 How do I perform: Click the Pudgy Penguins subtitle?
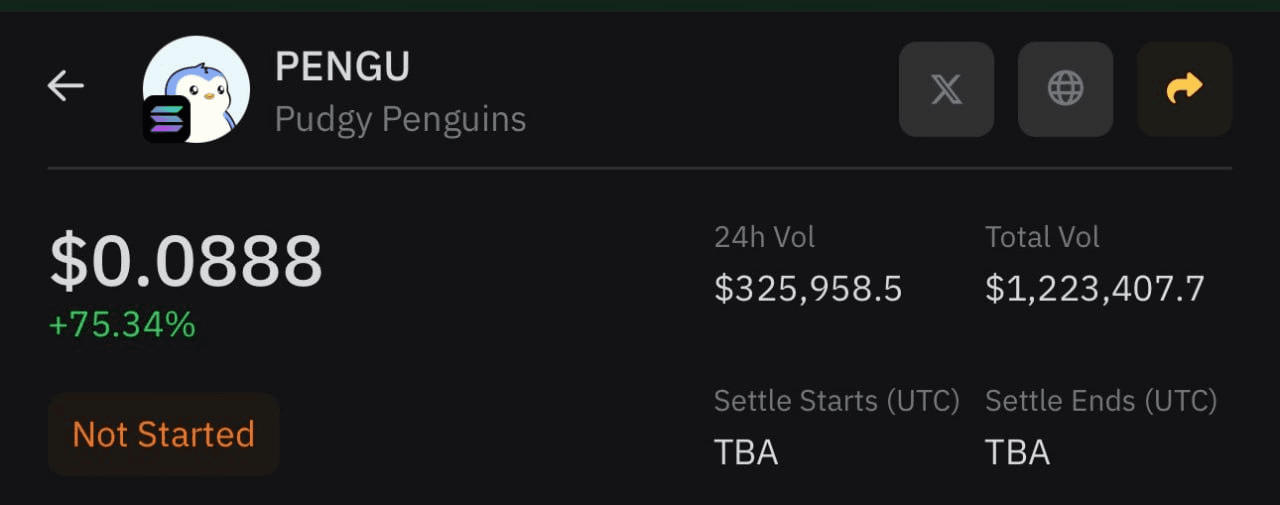click(x=400, y=119)
